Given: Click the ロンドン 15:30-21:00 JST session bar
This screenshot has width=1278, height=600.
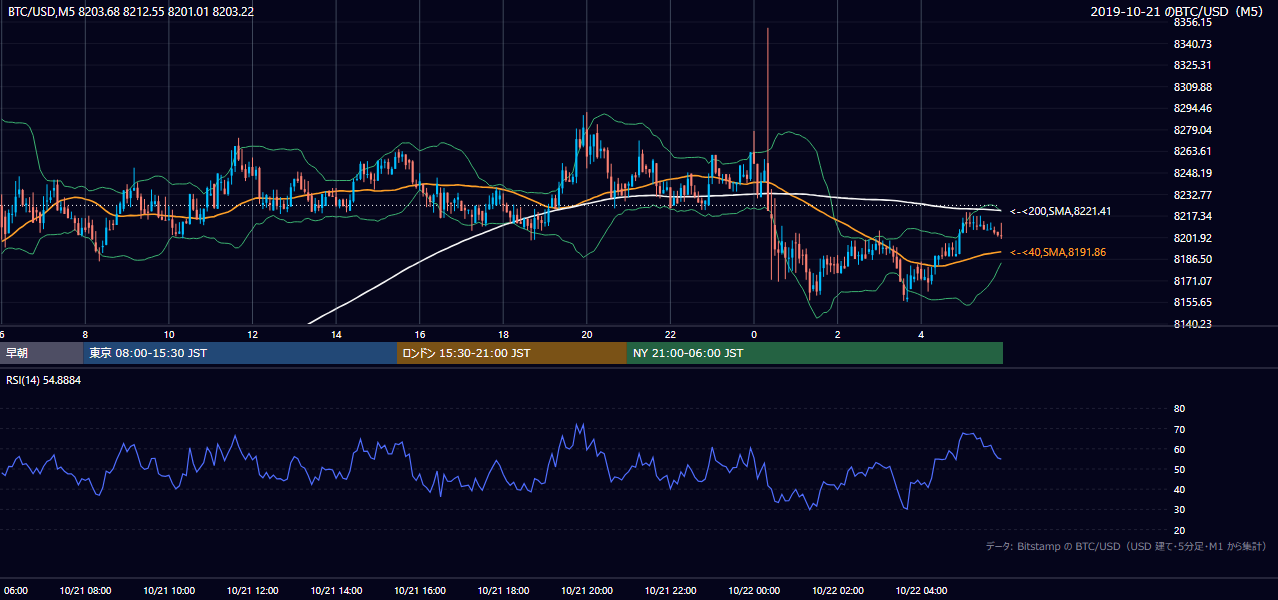Looking at the screenshot, I should click(512, 353).
